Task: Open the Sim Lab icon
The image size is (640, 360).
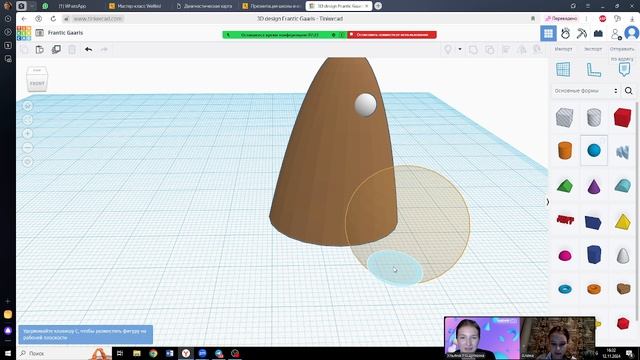Action: pyautogui.click(x=565, y=33)
